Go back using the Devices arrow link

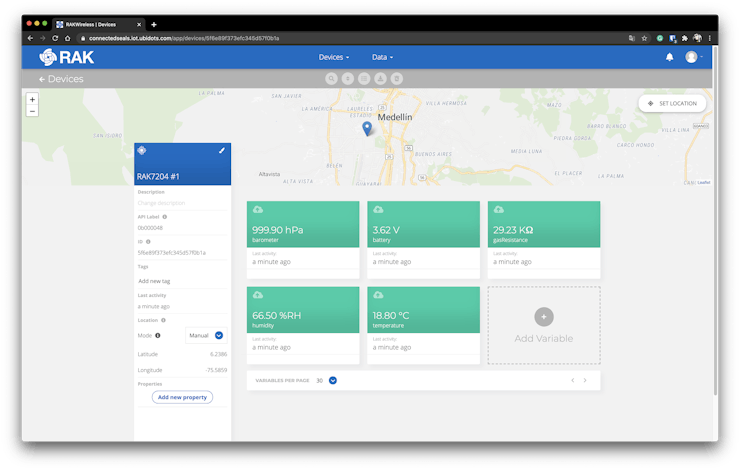click(x=61, y=79)
